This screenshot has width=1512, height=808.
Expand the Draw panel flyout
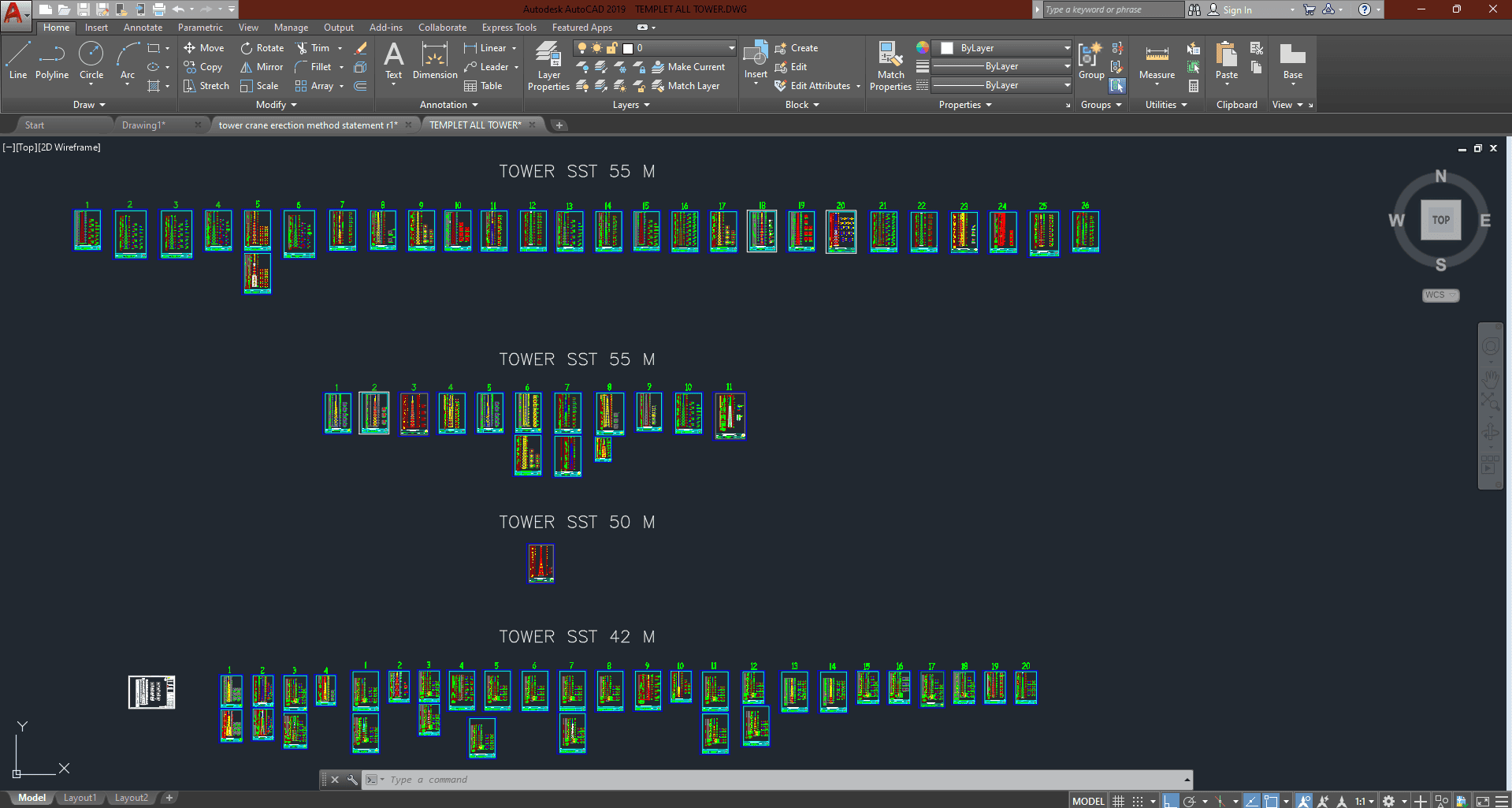pos(89,105)
